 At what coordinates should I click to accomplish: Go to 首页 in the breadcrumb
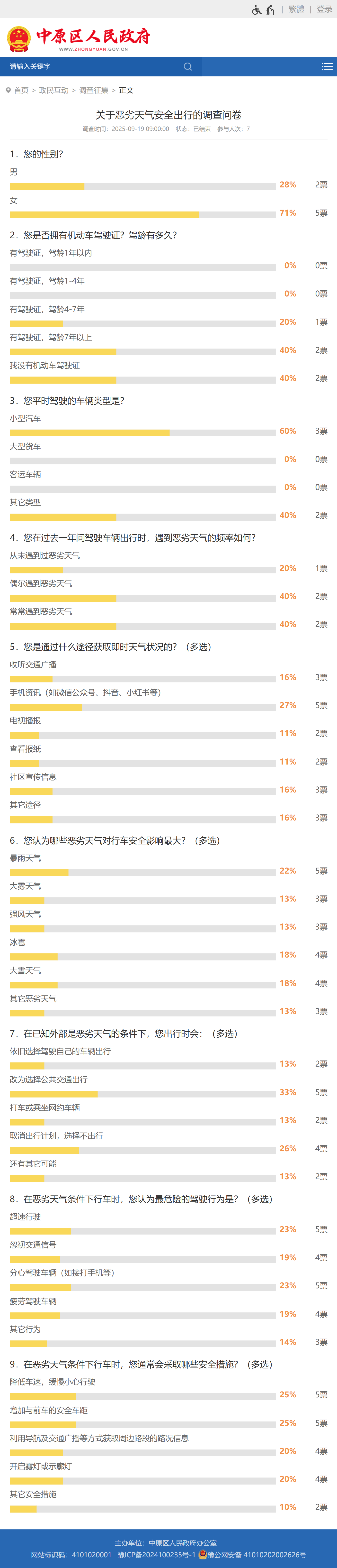(21, 90)
